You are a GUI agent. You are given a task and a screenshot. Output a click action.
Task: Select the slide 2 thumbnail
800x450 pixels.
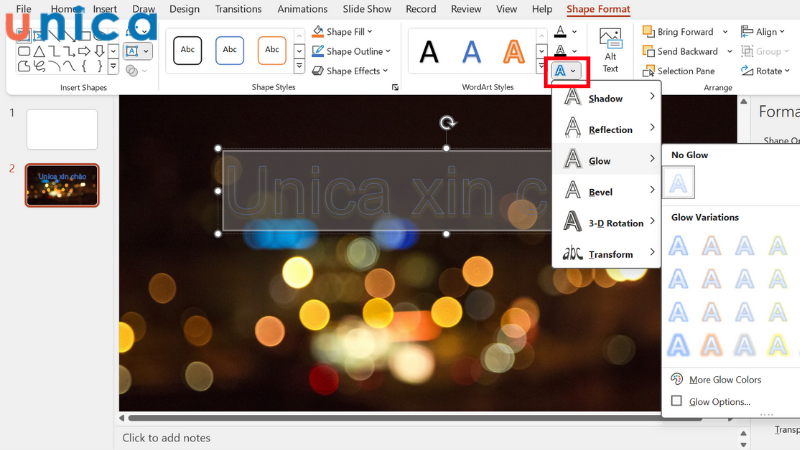pyautogui.click(x=62, y=185)
